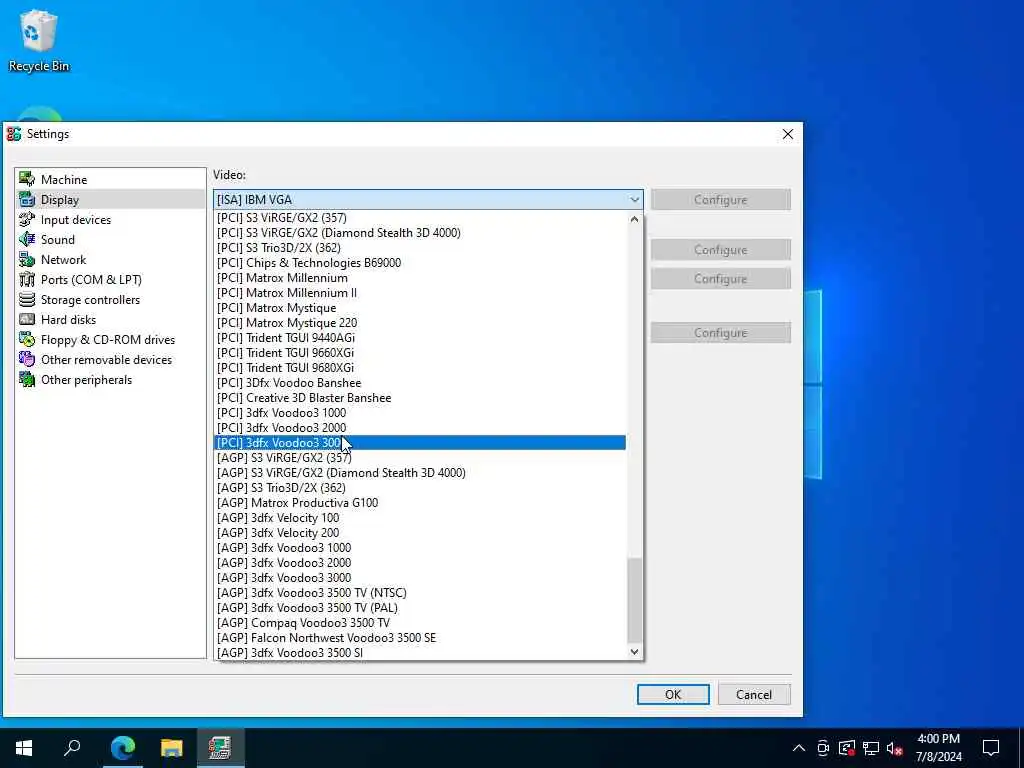The image size is (1024, 768).
Task: Select [PCI] Chips & Technologies B69000
Action: point(420,263)
